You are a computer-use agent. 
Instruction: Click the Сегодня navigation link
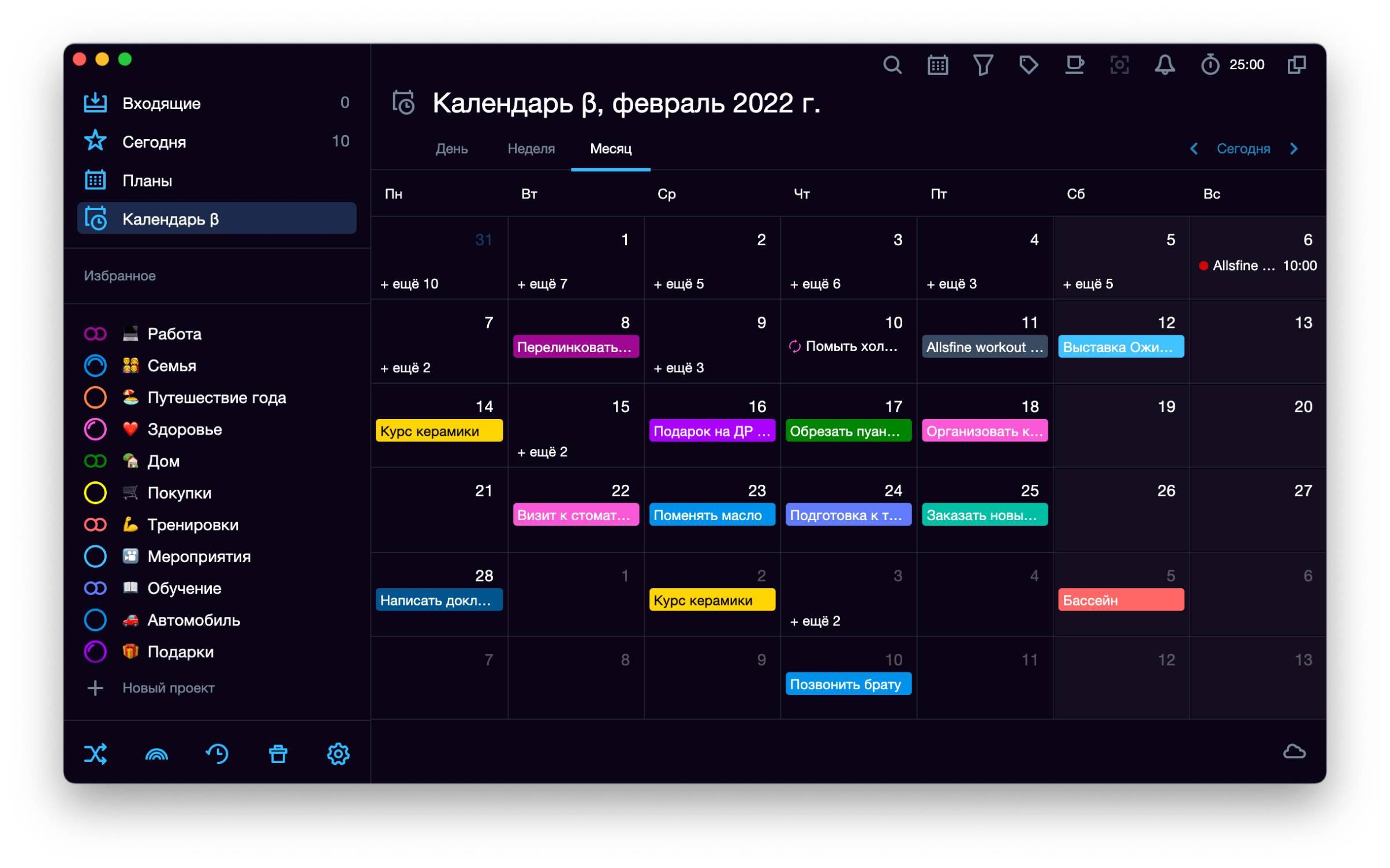point(1243,149)
